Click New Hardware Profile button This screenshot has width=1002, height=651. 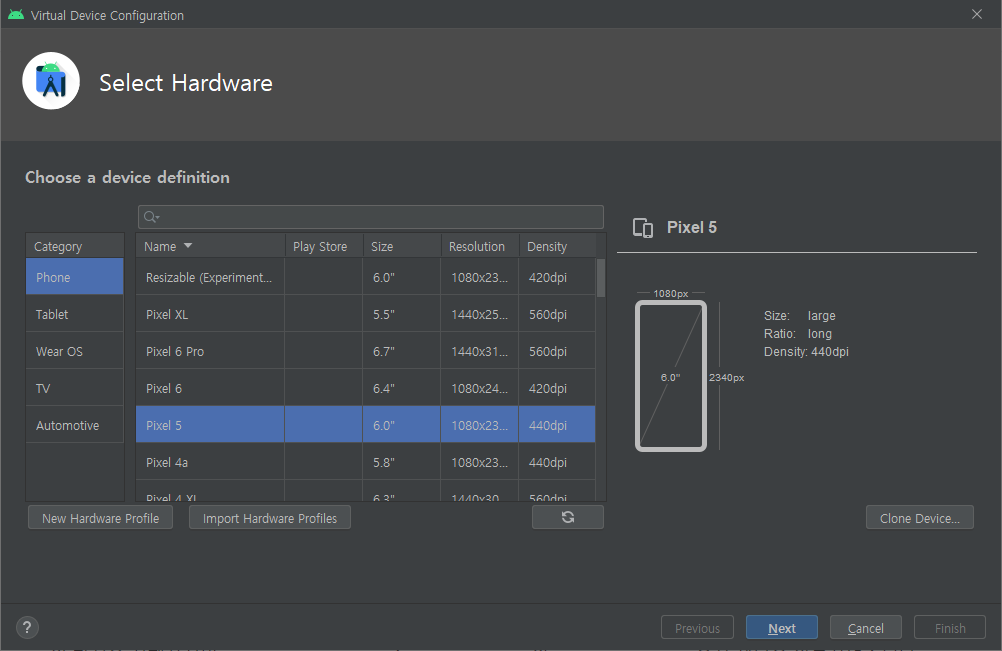(x=100, y=518)
